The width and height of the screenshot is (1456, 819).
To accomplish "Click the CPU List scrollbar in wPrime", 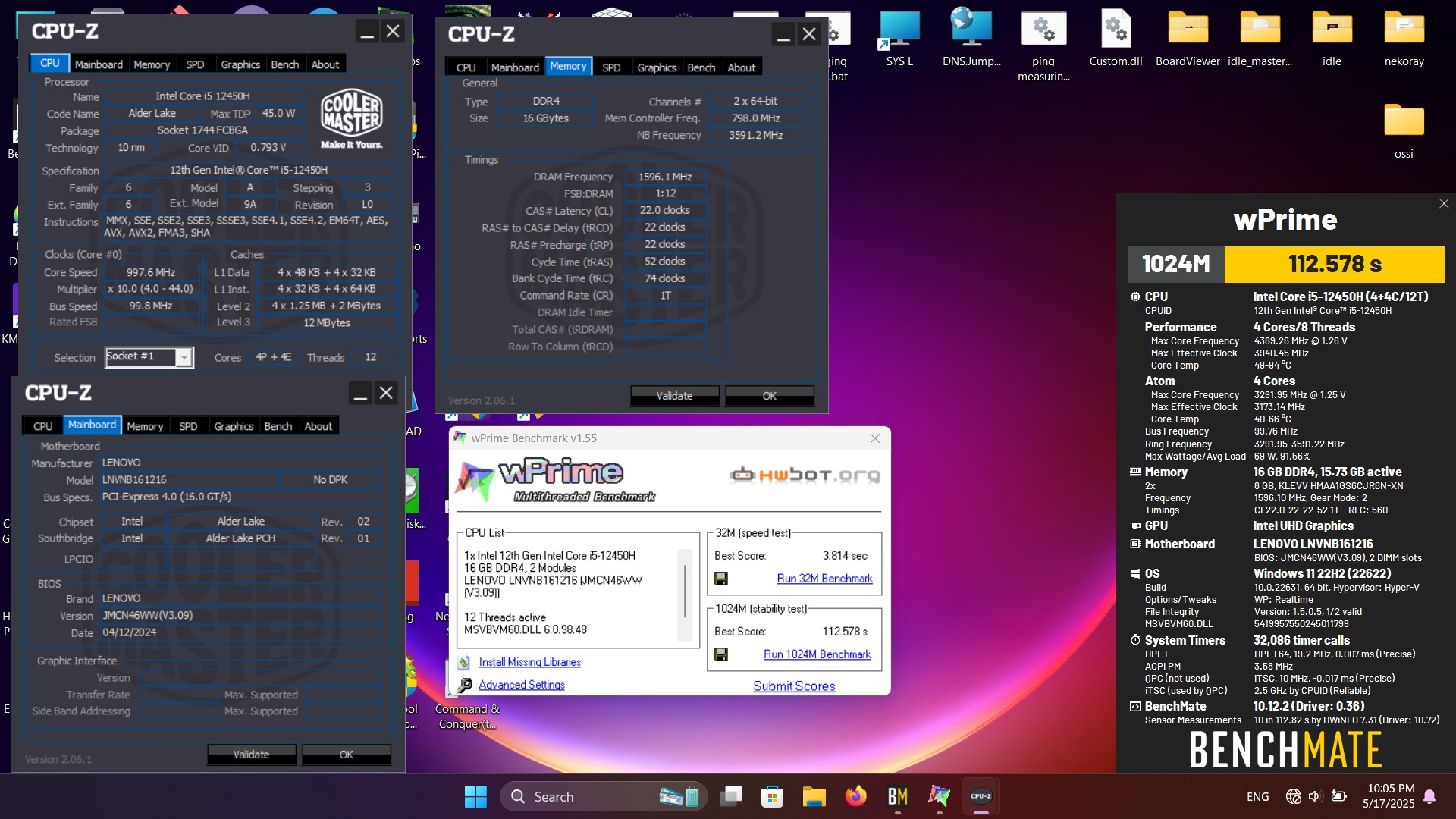I will 686,595.
